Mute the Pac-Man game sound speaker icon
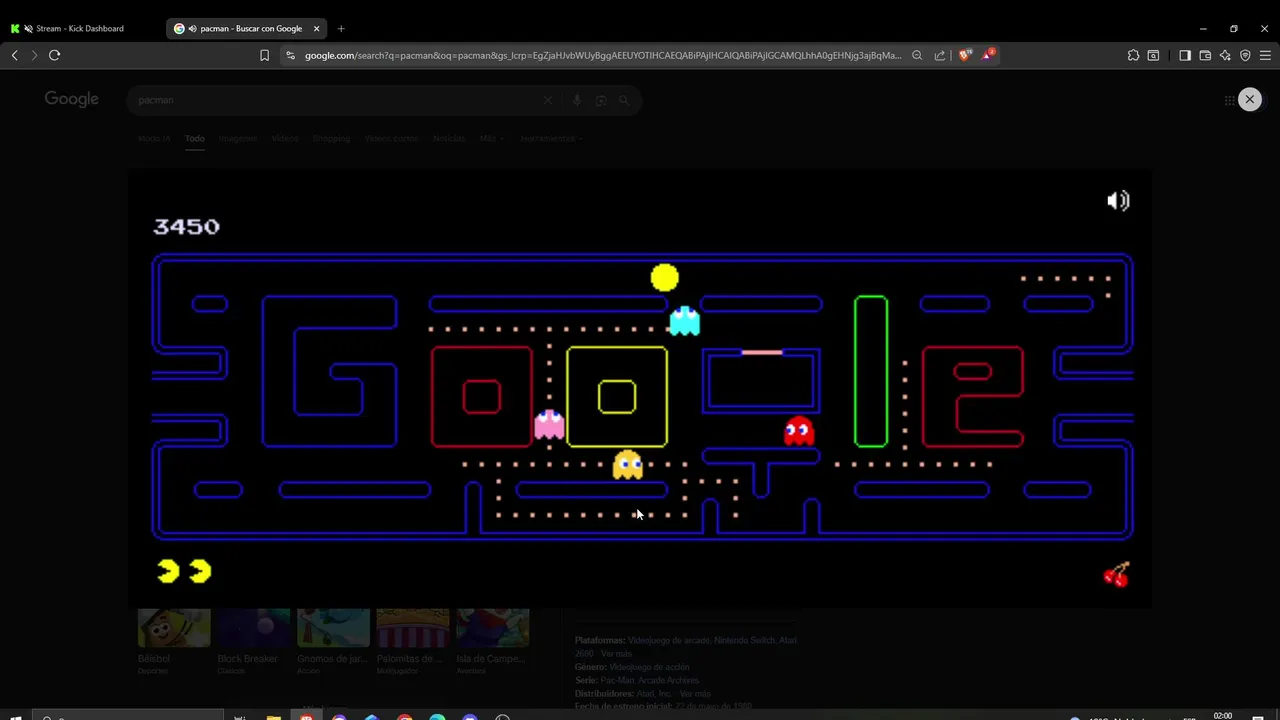Screen dimensions: 1280x720 coord(1118,201)
